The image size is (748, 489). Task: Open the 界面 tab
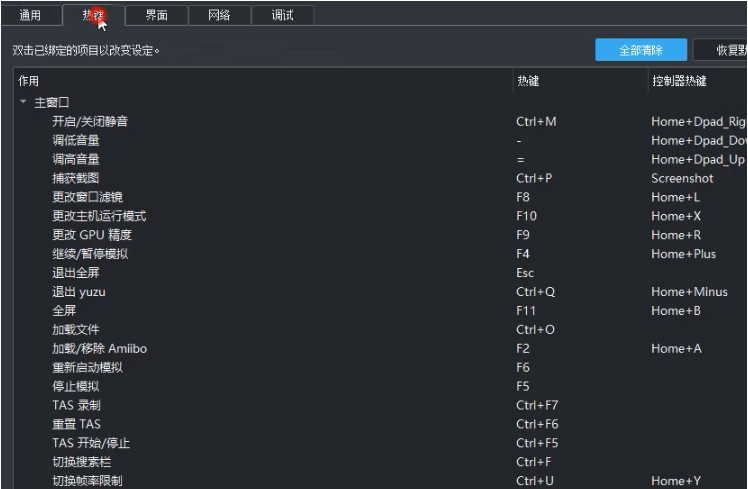click(x=156, y=15)
